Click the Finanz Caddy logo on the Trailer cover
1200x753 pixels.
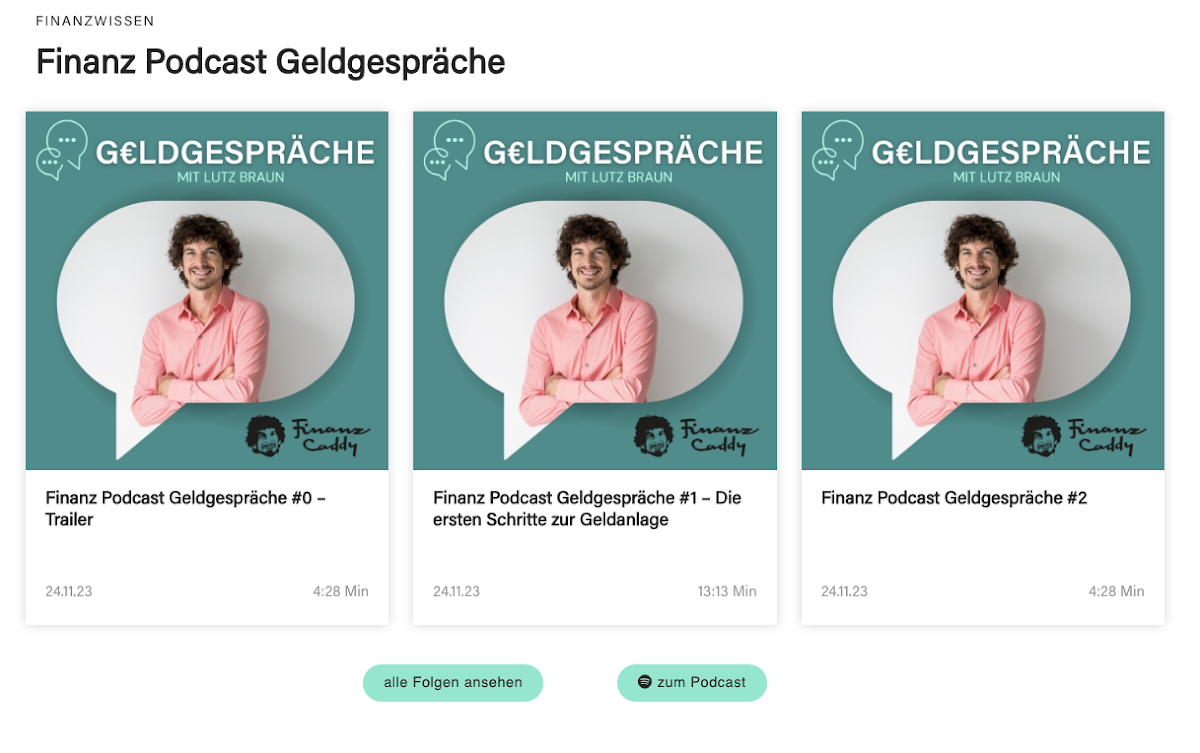click(x=307, y=436)
